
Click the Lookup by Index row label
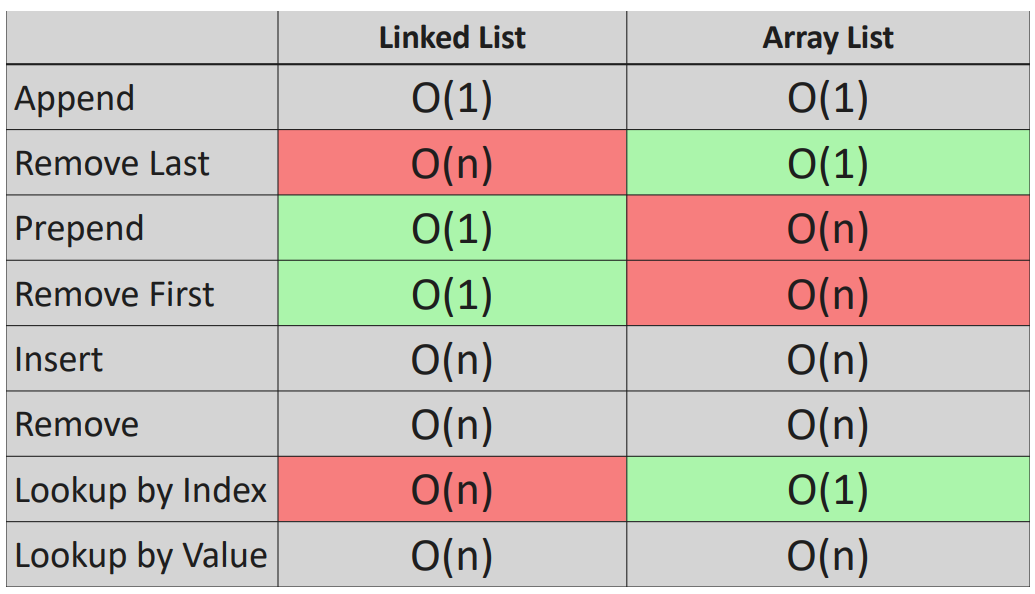(x=141, y=490)
